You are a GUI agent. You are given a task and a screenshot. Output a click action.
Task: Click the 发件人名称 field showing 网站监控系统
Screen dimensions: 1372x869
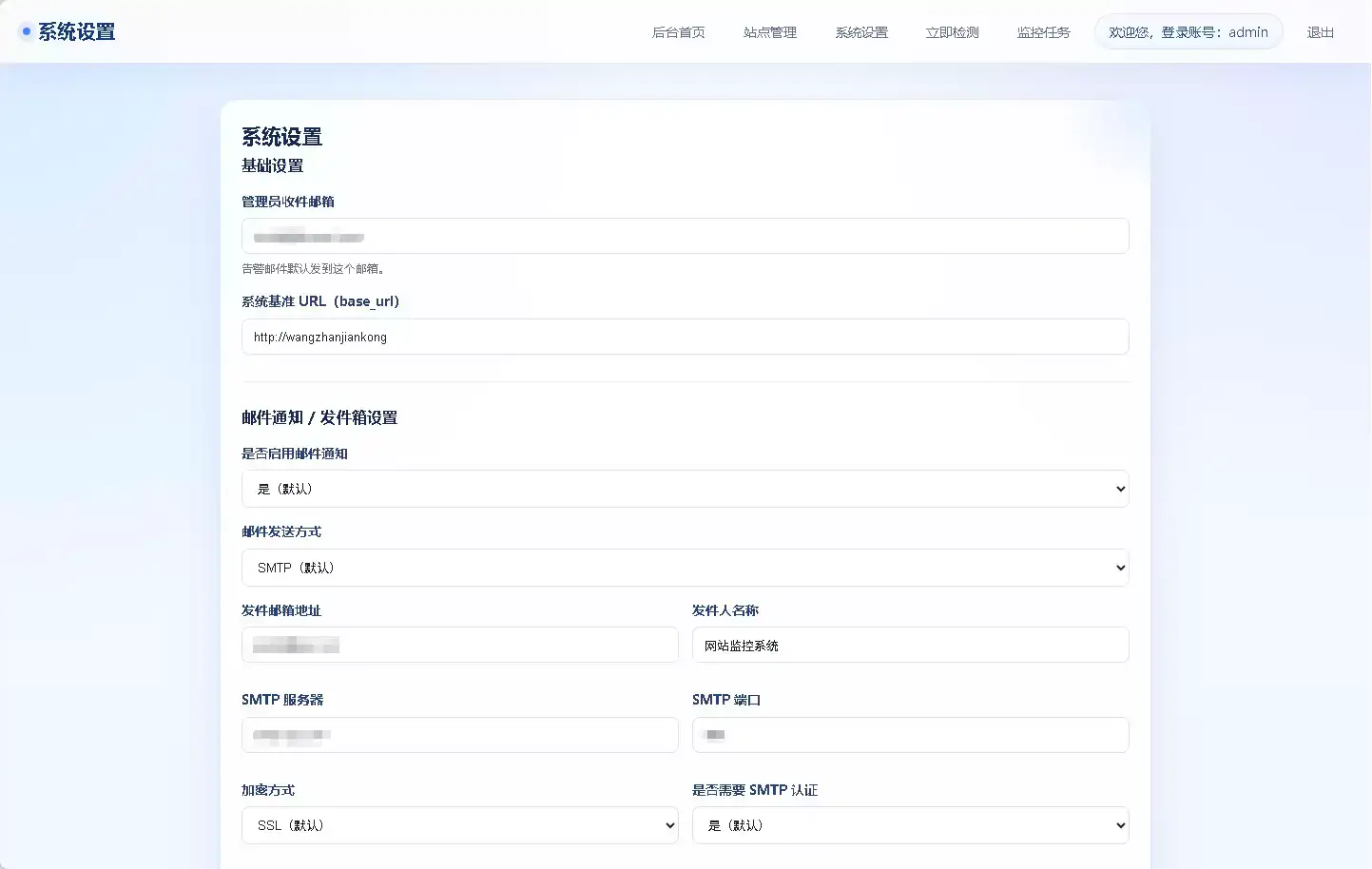coord(910,645)
